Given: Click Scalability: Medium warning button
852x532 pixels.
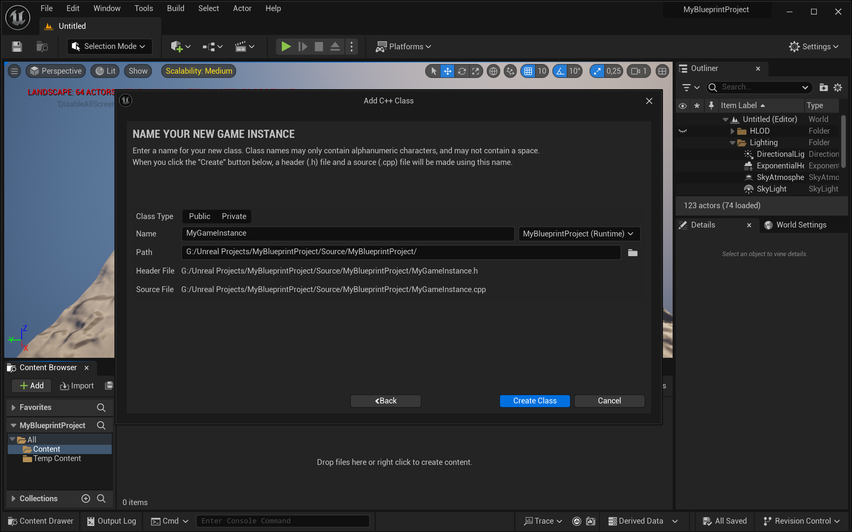Looking at the screenshot, I should click(x=199, y=71).
